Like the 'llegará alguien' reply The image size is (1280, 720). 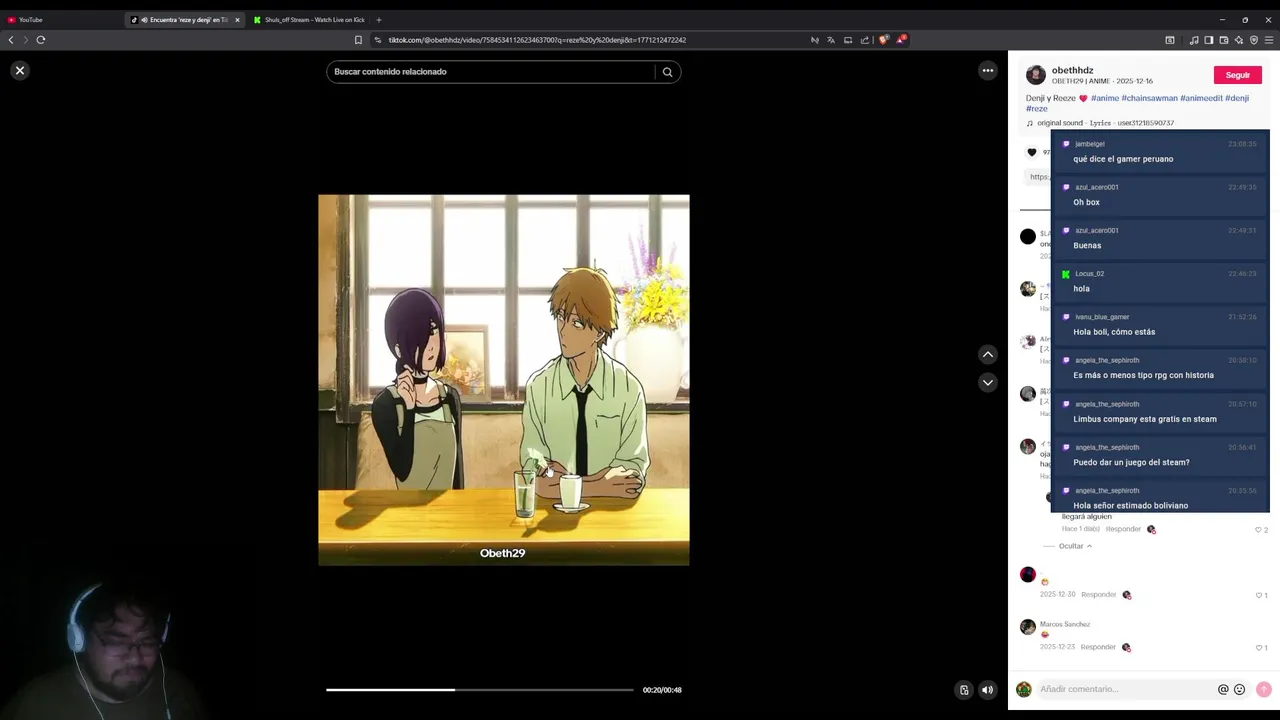[x=1259, y=530]
